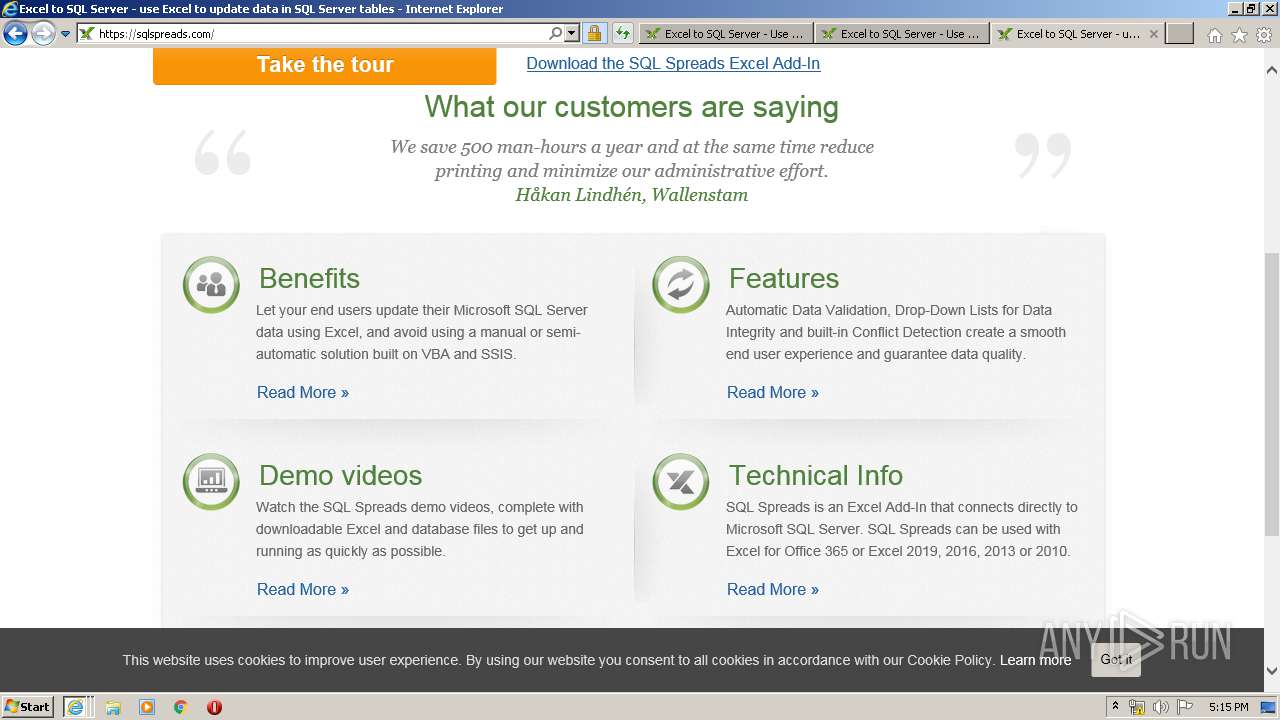Viewport: 1280px width, 720px height.
Task: Click the Features refresh-arrows icon
Action: 680,285
